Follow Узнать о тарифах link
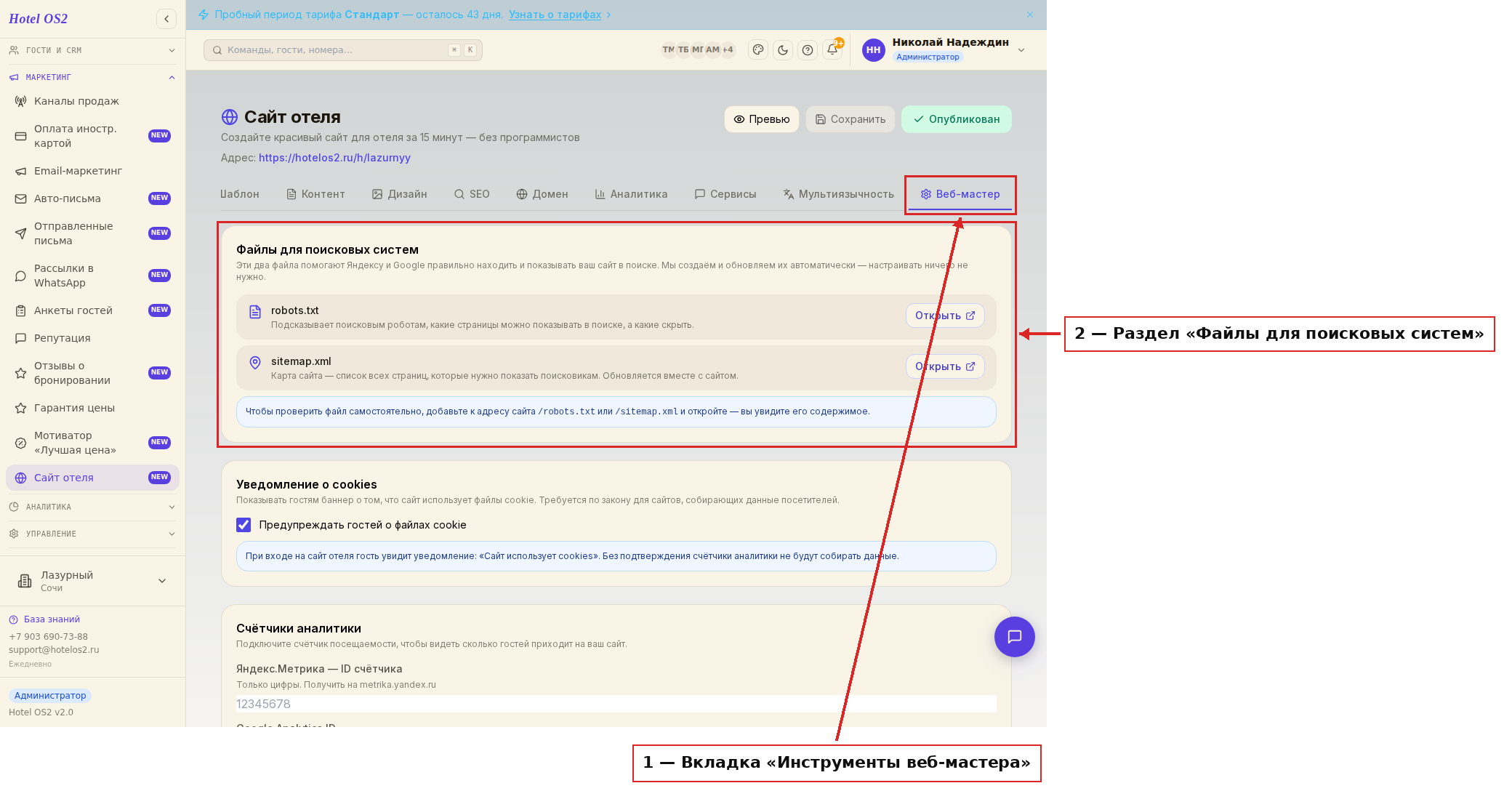The image size is (1512, 799). tap(555, 15)
